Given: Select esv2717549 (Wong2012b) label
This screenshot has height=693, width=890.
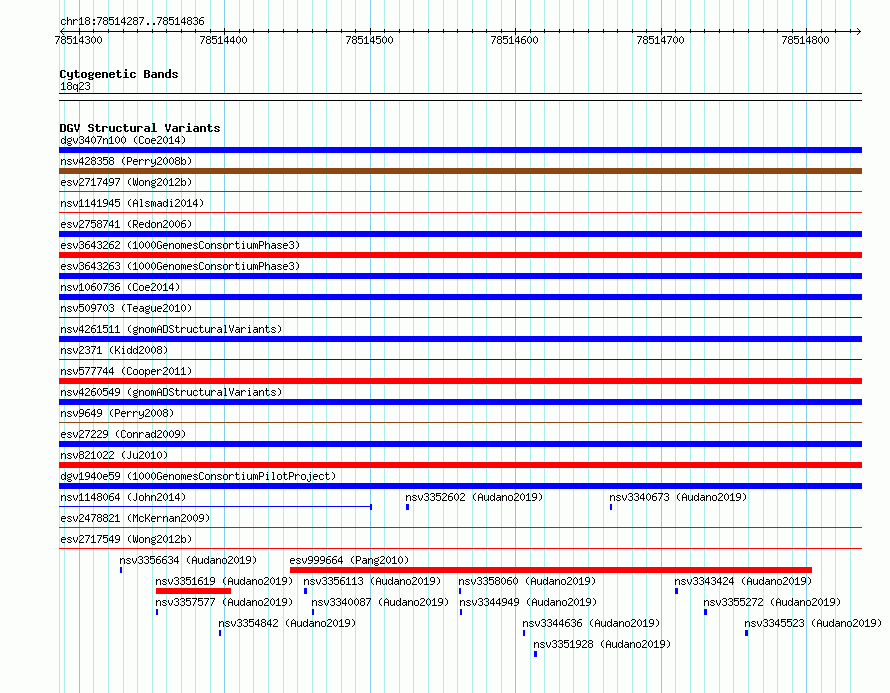Looking at the screenshot, I should click(x=126, y=539).
